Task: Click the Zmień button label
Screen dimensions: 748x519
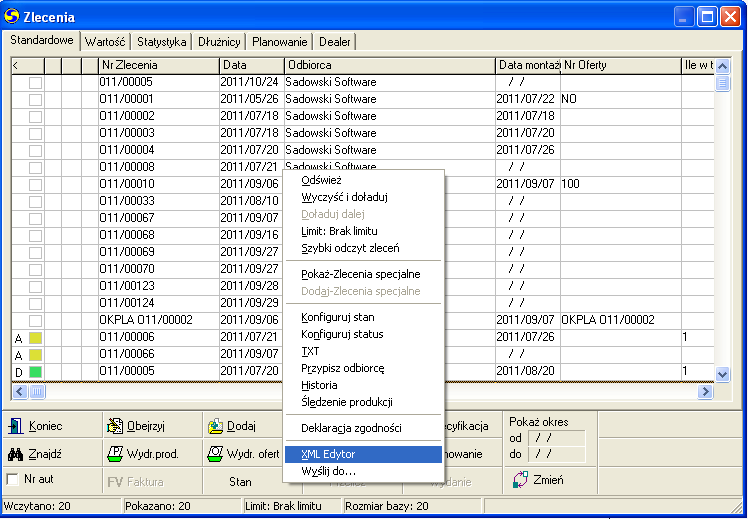Action: coord(548,480)
